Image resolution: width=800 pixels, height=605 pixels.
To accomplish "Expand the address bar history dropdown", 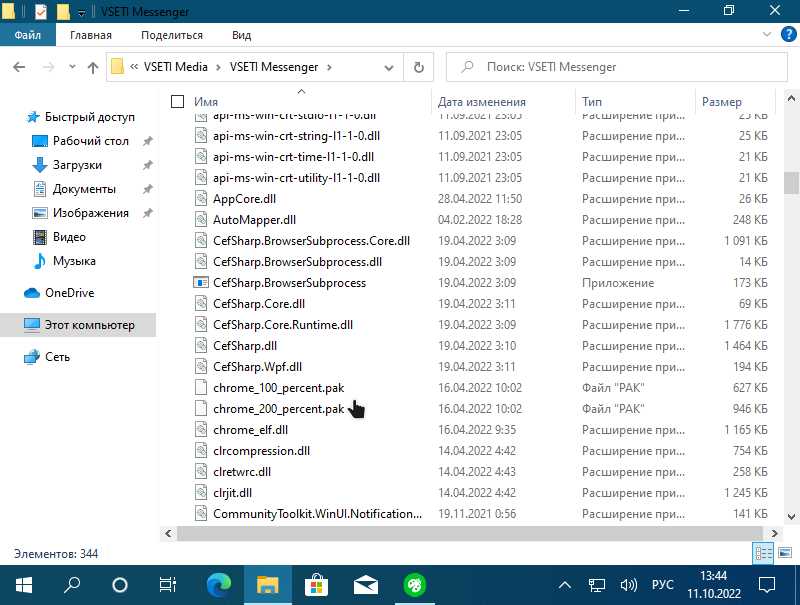I will tap(389, 67).
